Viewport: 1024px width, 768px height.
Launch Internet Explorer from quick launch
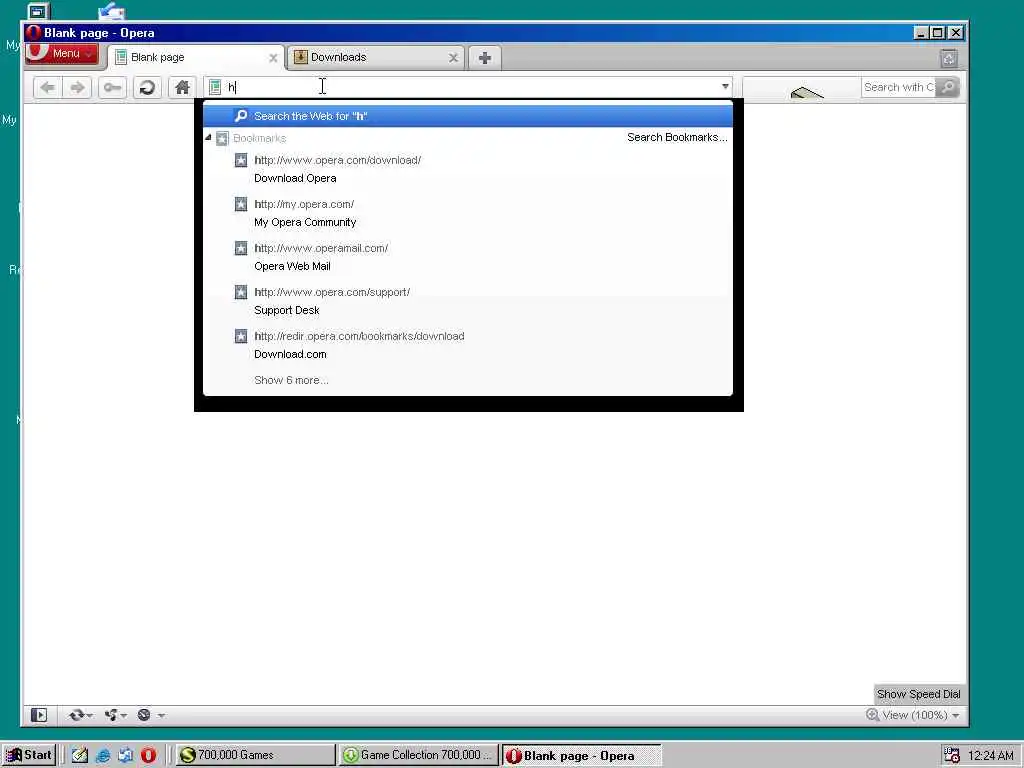click(103, 756)
